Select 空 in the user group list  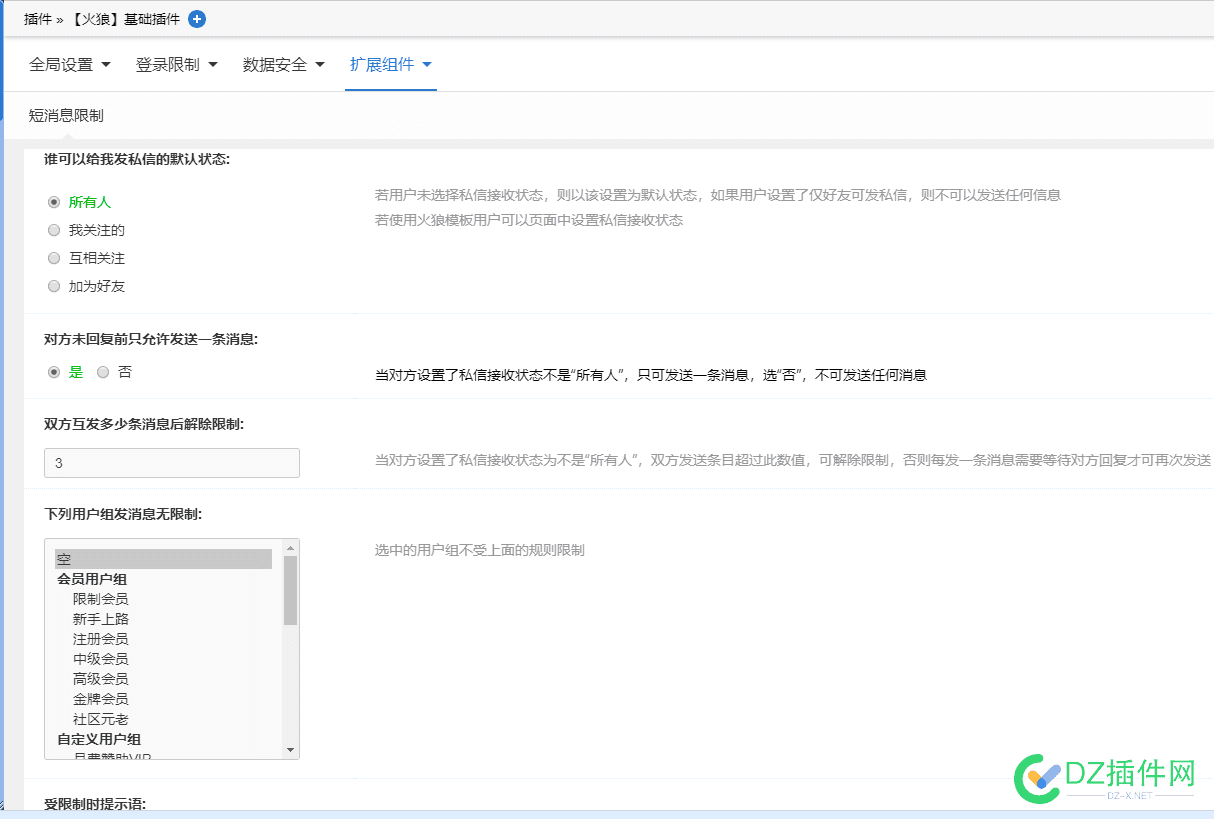coord(163,559)
